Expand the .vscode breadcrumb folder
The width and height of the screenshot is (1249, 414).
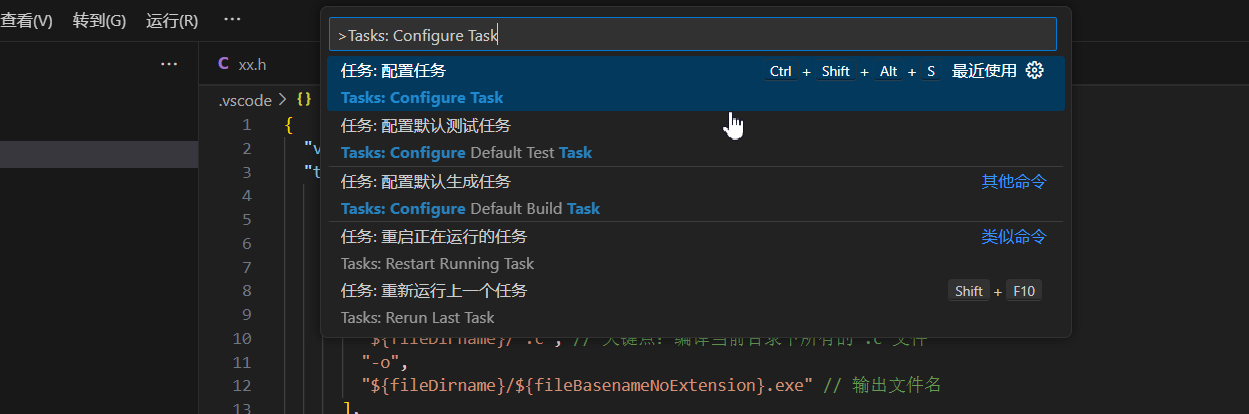point(245,100)
